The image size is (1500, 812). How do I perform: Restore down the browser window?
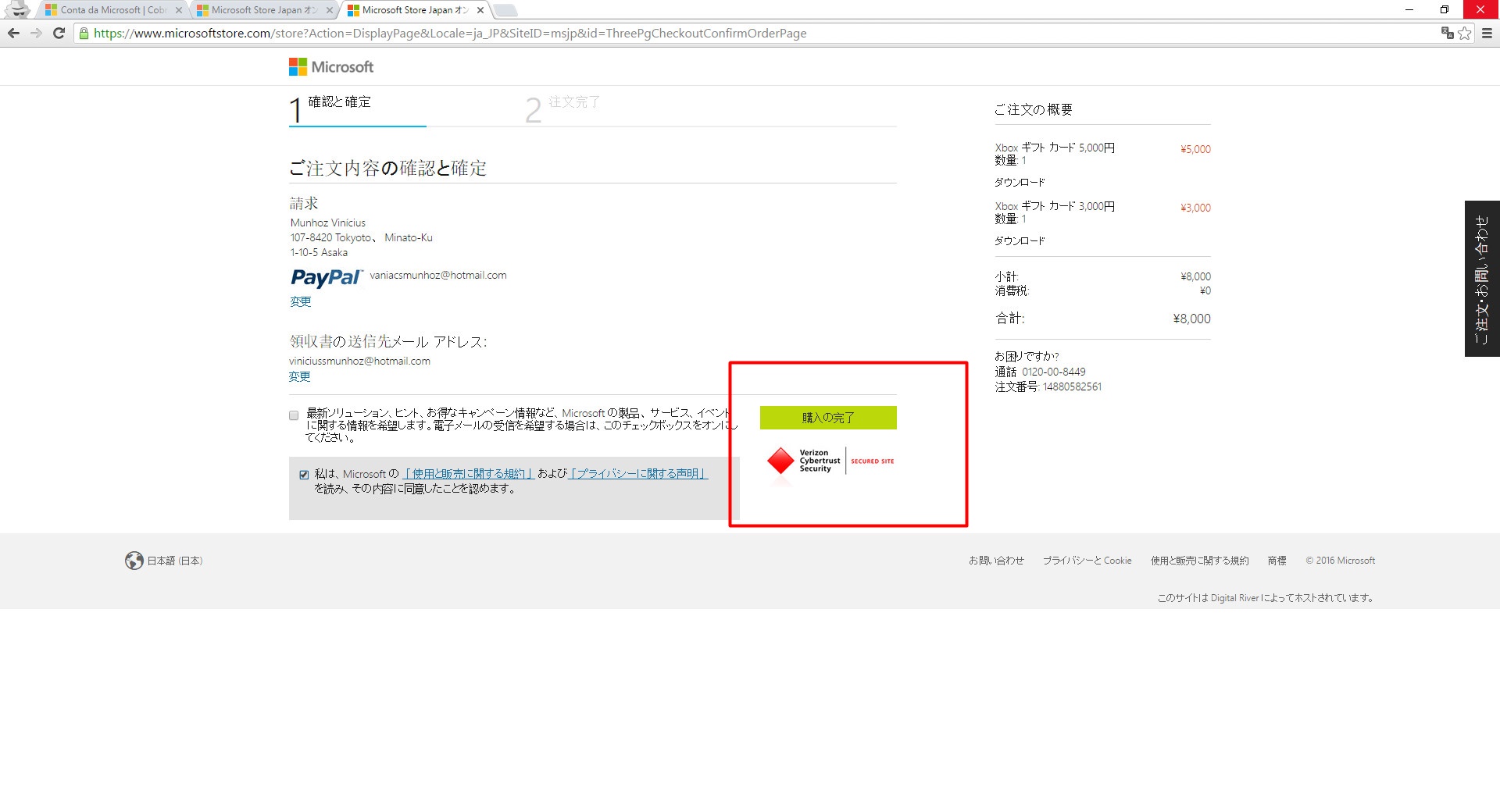click(x=1445, y=9)
